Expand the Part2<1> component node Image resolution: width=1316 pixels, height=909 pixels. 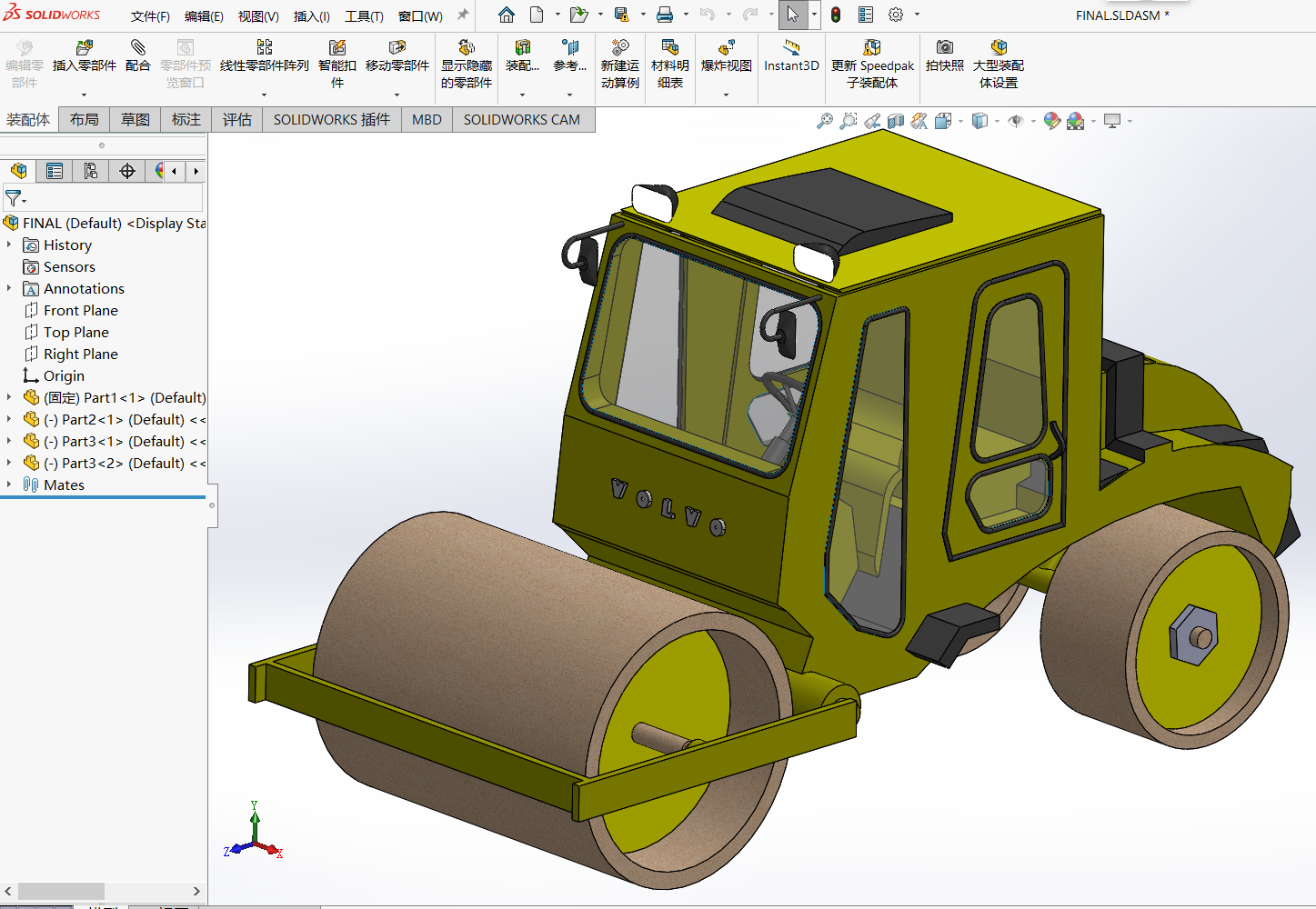coord(9,419)
